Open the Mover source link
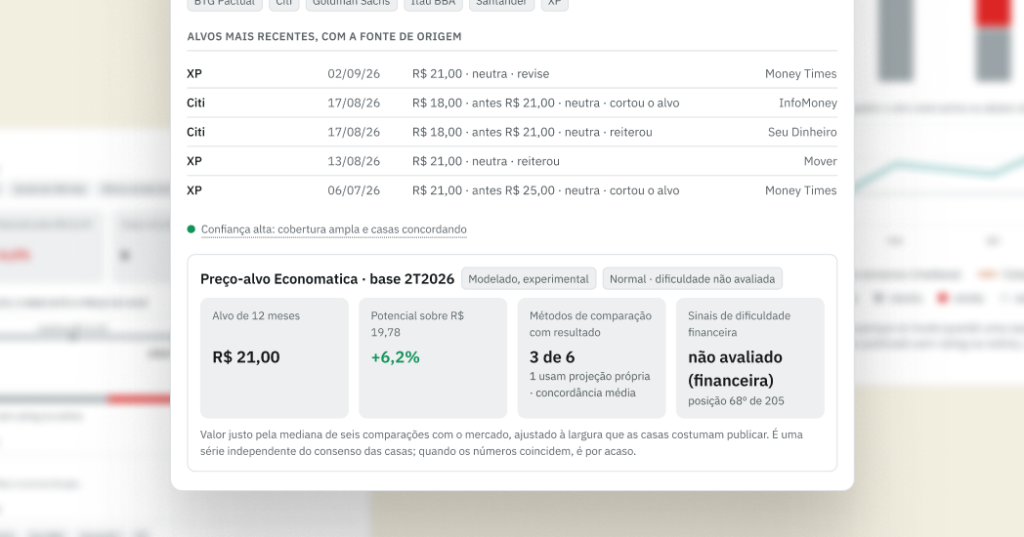The height and width of the screenshot is (537, 1024). 820,161
